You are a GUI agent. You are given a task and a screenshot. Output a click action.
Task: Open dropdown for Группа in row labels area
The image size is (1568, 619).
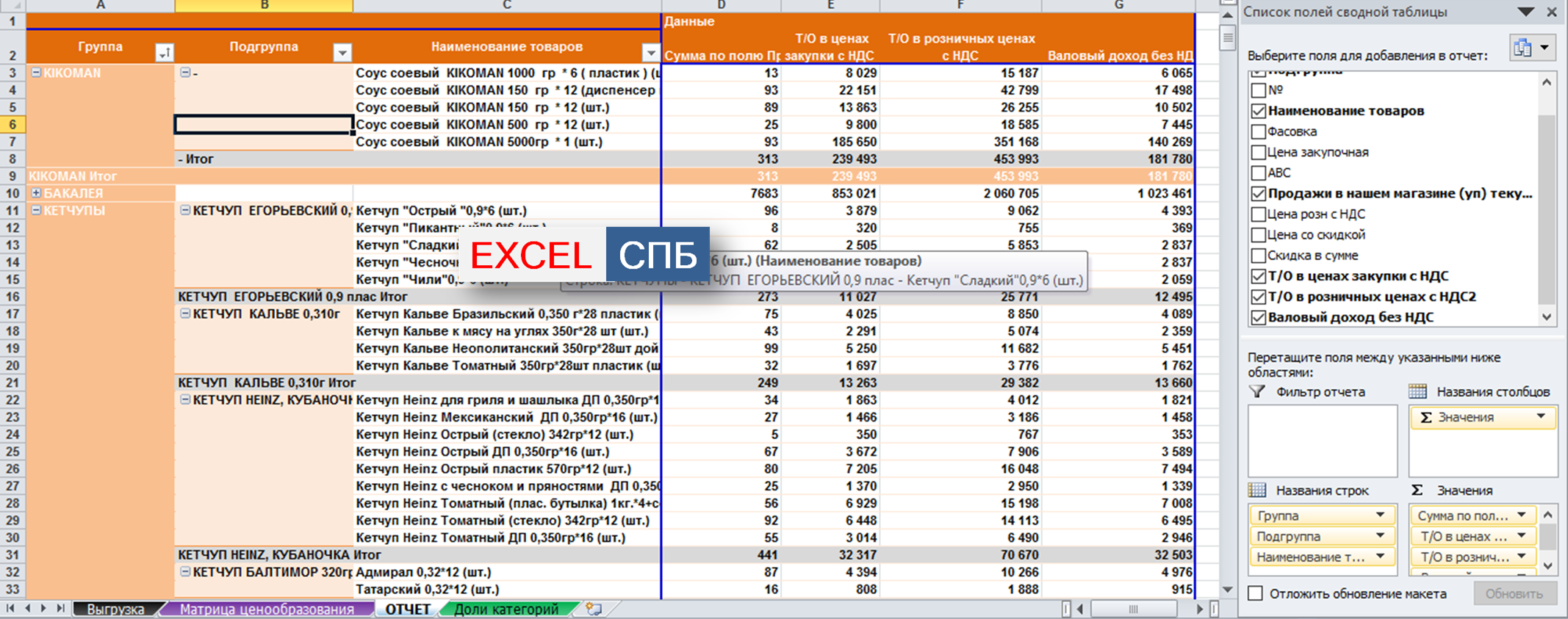click(x=1380, y=515)
